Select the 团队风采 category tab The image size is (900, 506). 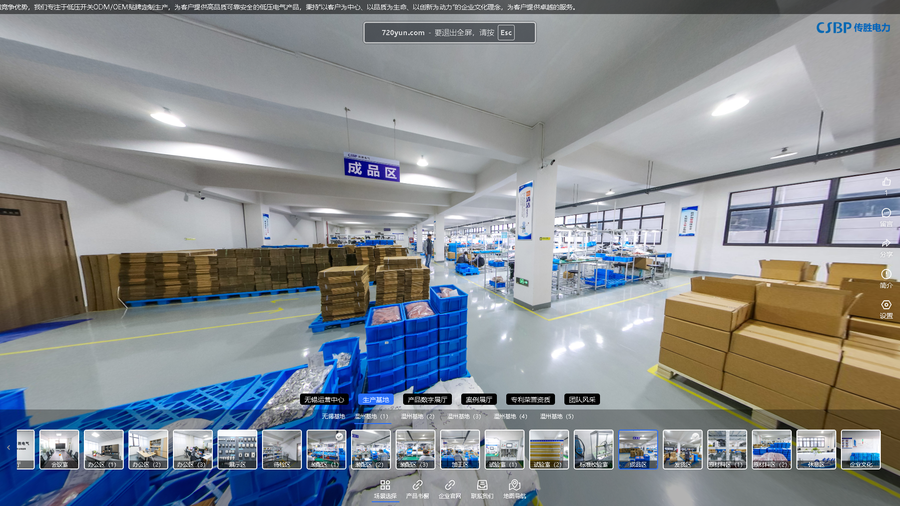[x=581, y=399]
